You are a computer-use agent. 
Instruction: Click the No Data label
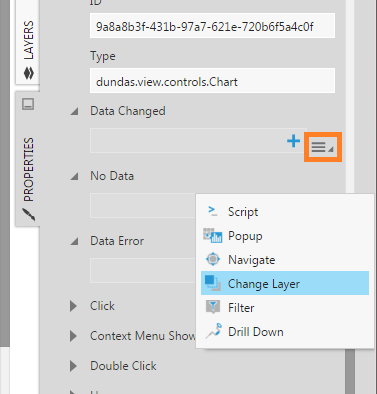[112, 176]
